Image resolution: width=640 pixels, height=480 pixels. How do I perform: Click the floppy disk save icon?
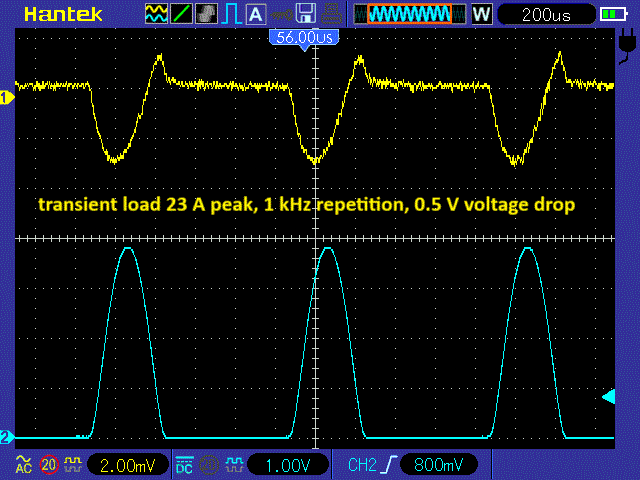click(x=306, y=13)
